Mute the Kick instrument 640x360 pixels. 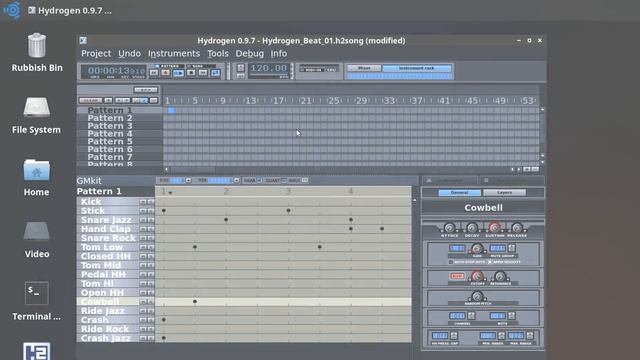point(143,202)
